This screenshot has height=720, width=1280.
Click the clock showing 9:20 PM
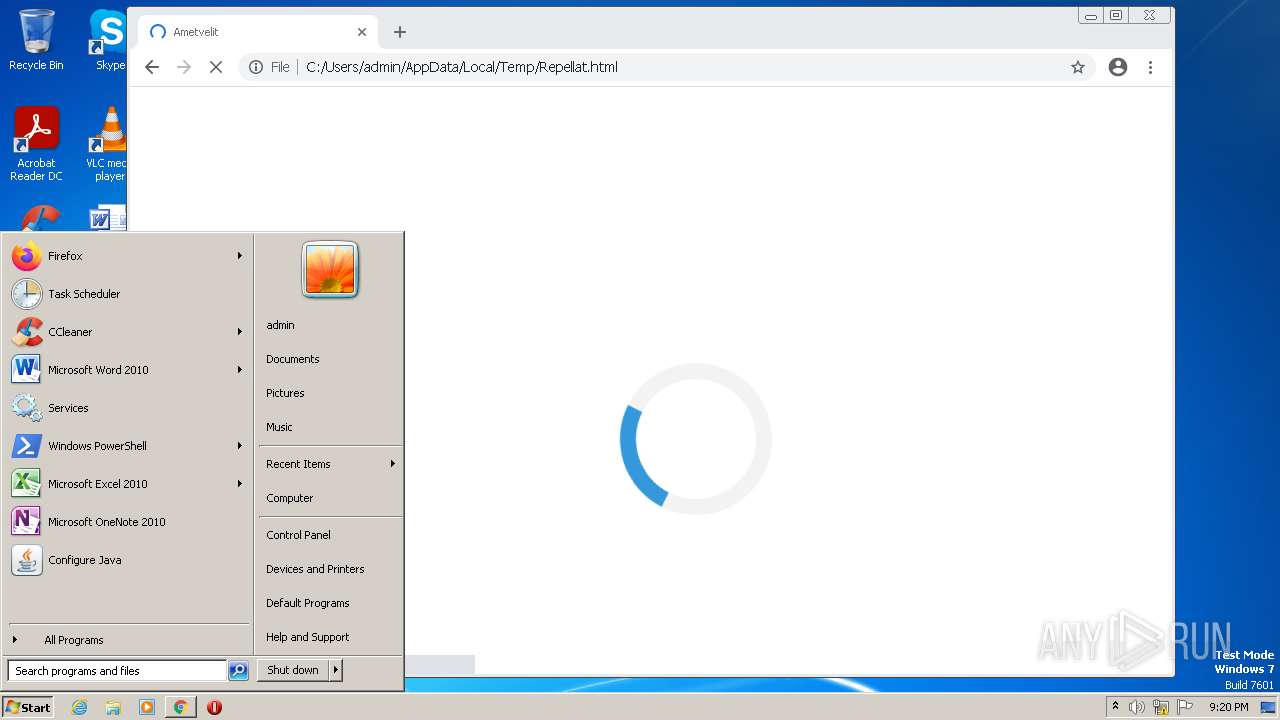tap(1228, 707)
